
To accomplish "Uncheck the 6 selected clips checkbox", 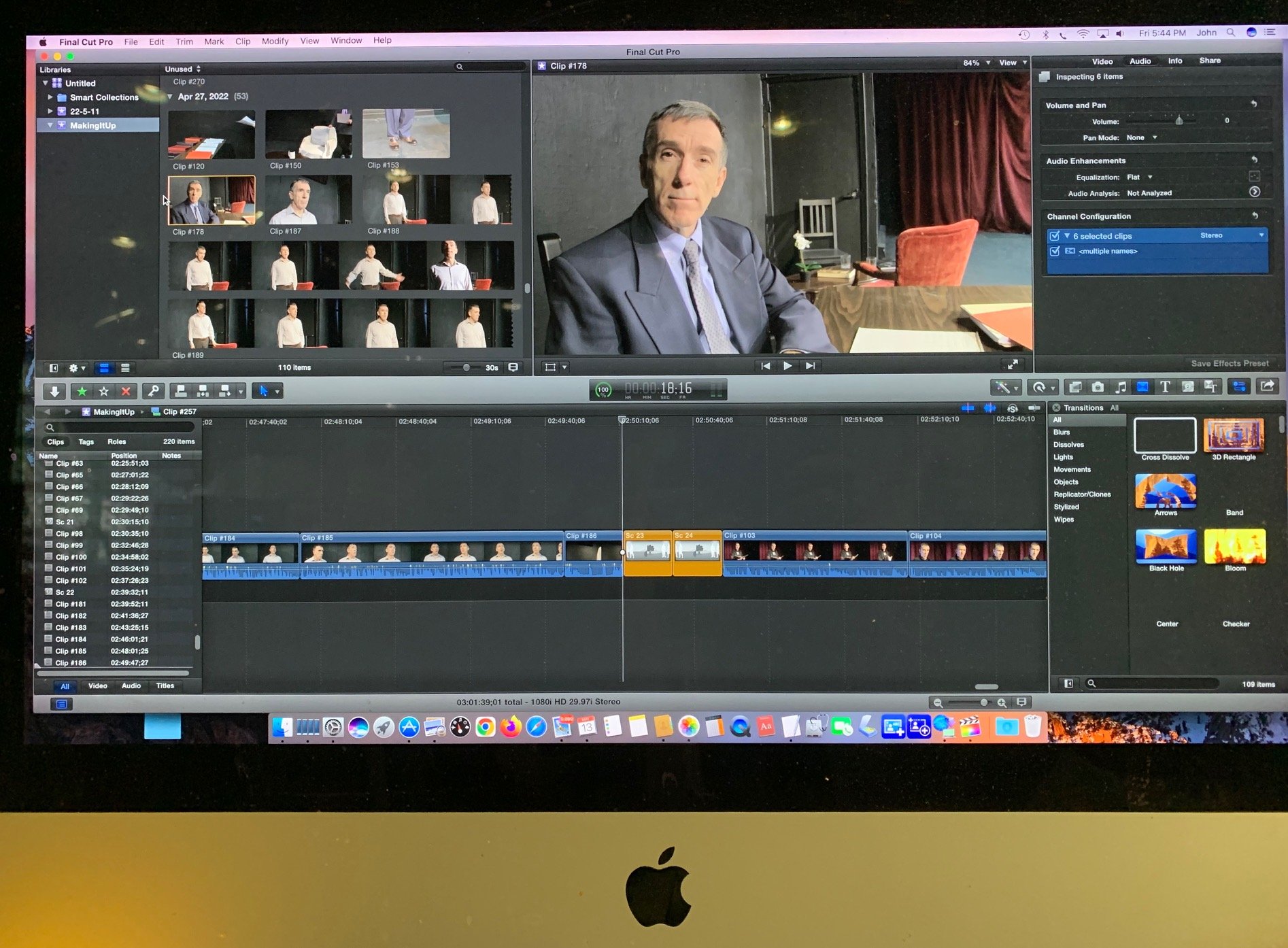I will (1055, 236).
